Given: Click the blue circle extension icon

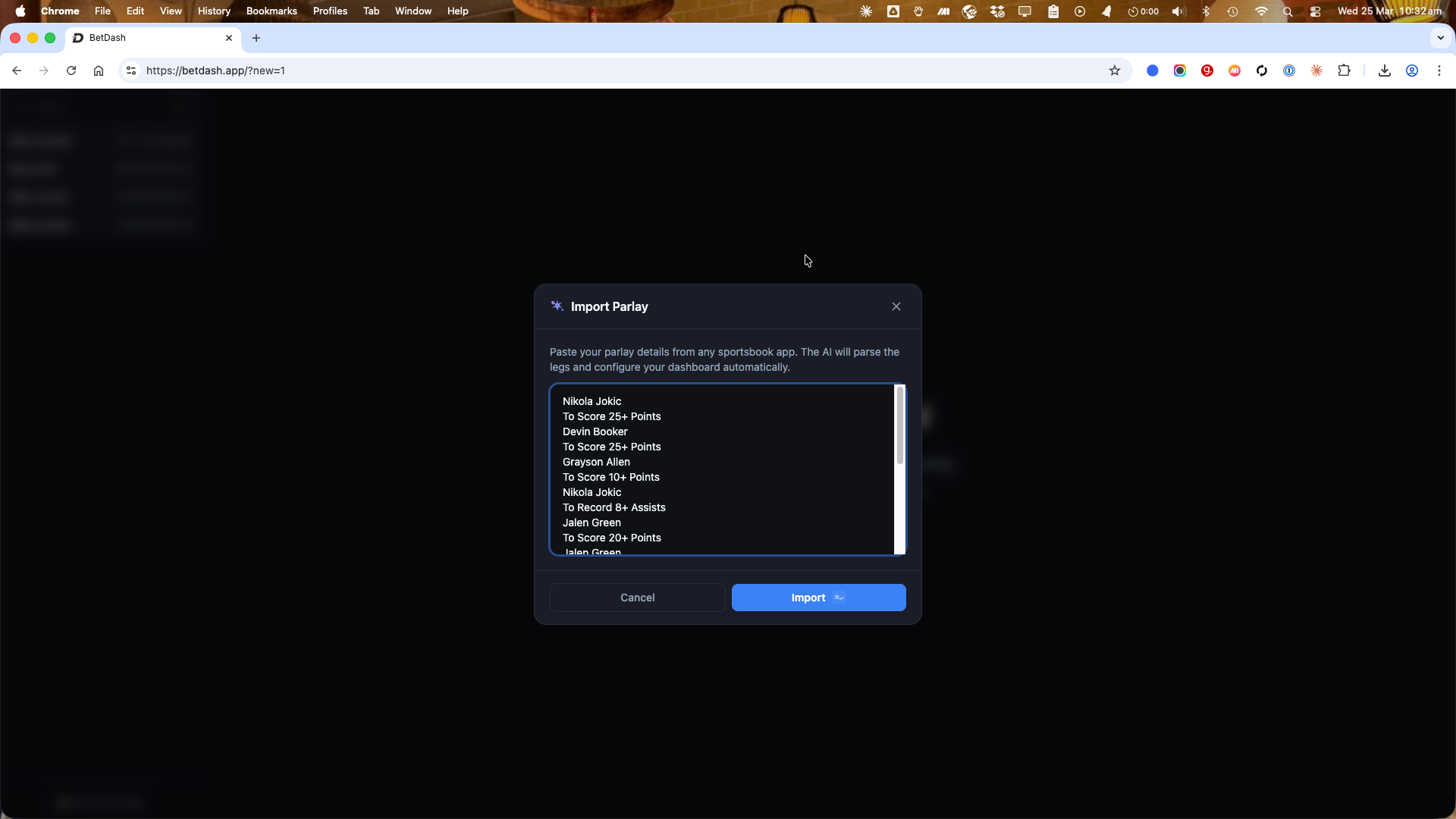Looking at the screenshot, I should point(1153,71).
